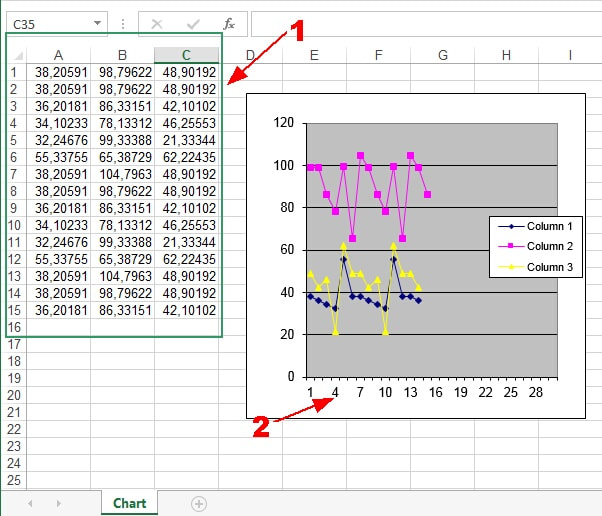Select column F header

[378, 55]
